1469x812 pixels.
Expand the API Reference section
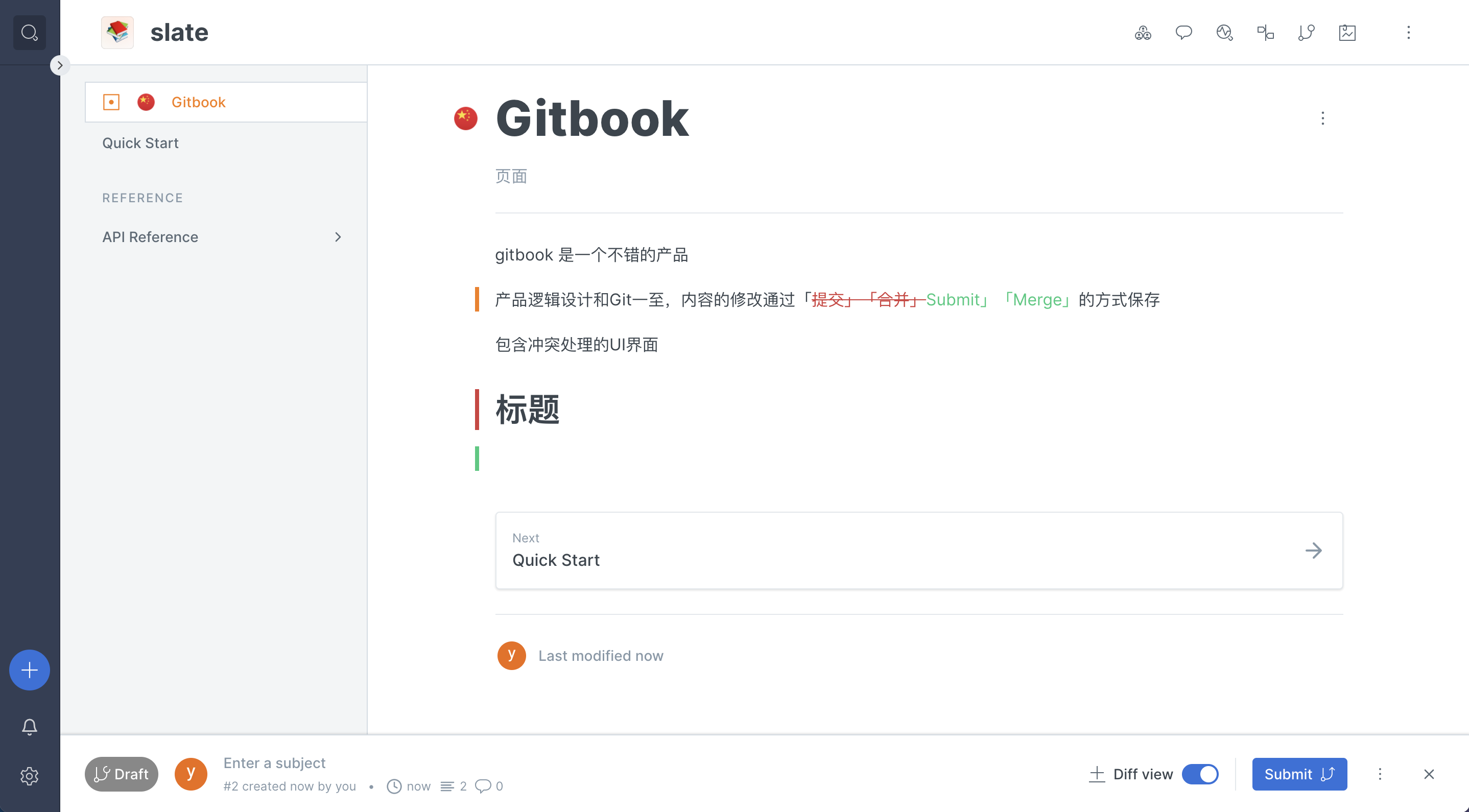[x=338, y=236]
